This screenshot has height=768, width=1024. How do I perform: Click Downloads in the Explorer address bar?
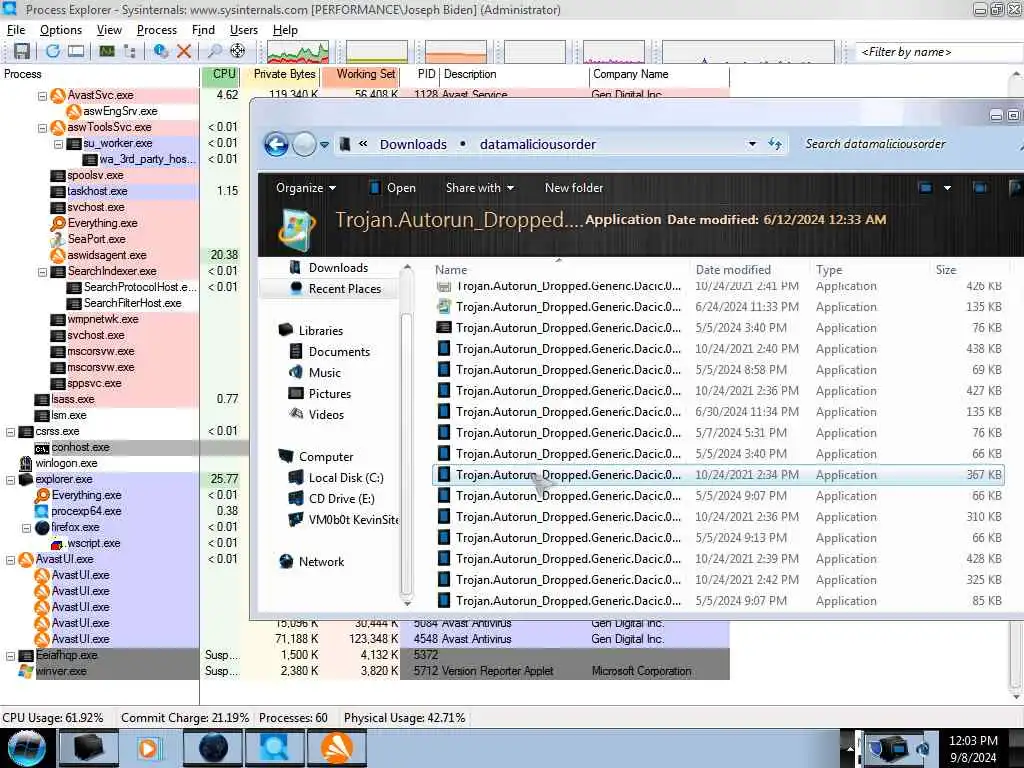click(x=413, y=144)
